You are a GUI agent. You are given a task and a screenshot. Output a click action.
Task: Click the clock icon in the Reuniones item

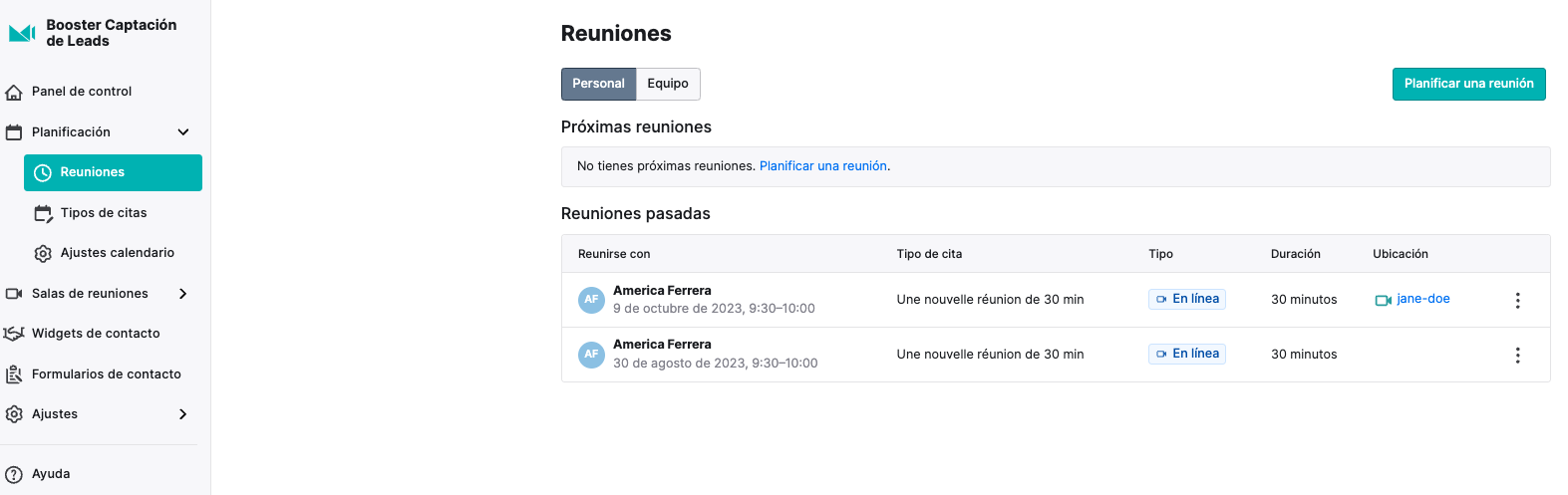(x=43, y=172)
